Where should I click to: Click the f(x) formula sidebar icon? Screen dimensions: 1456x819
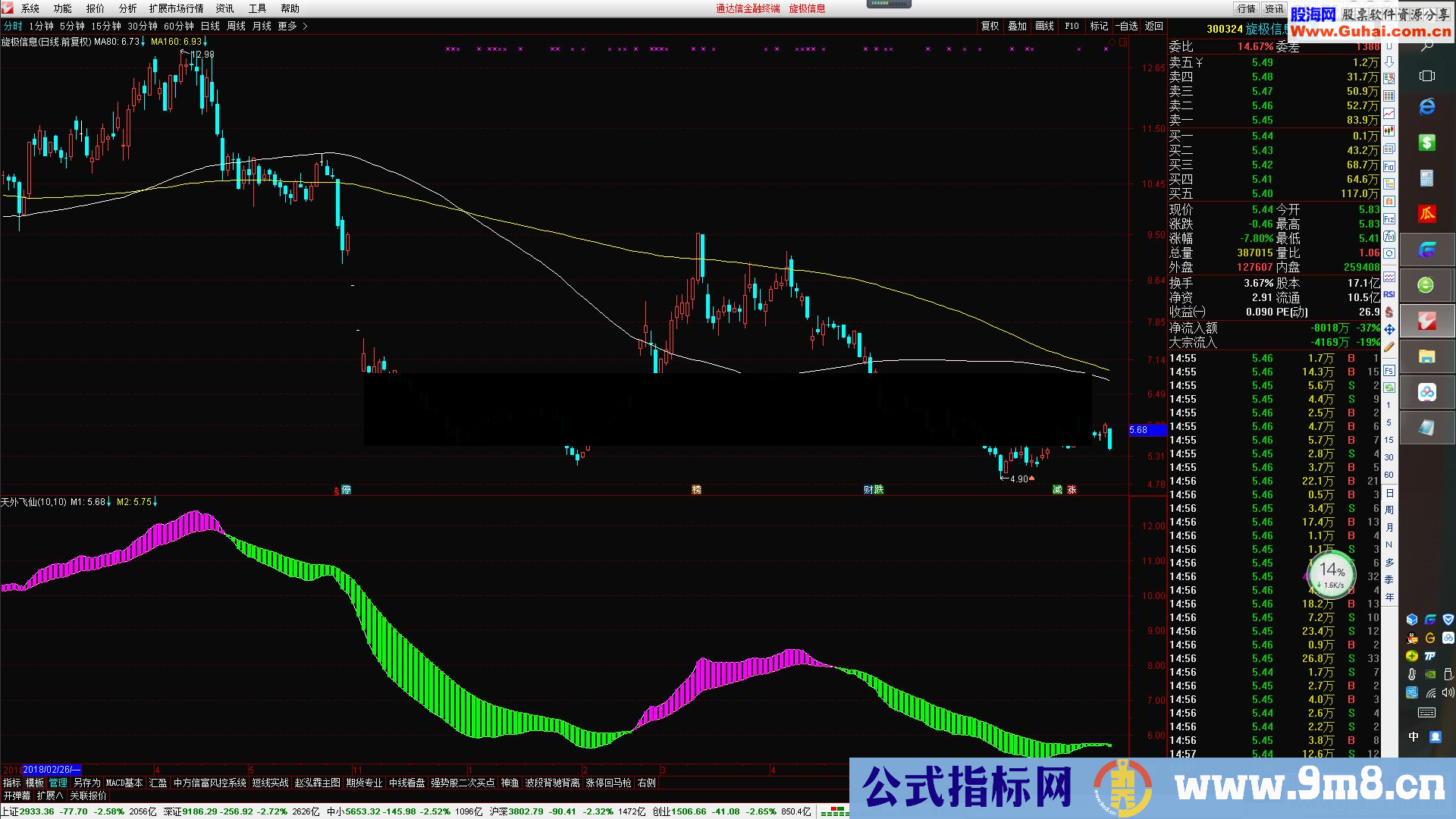[1389, 236]
